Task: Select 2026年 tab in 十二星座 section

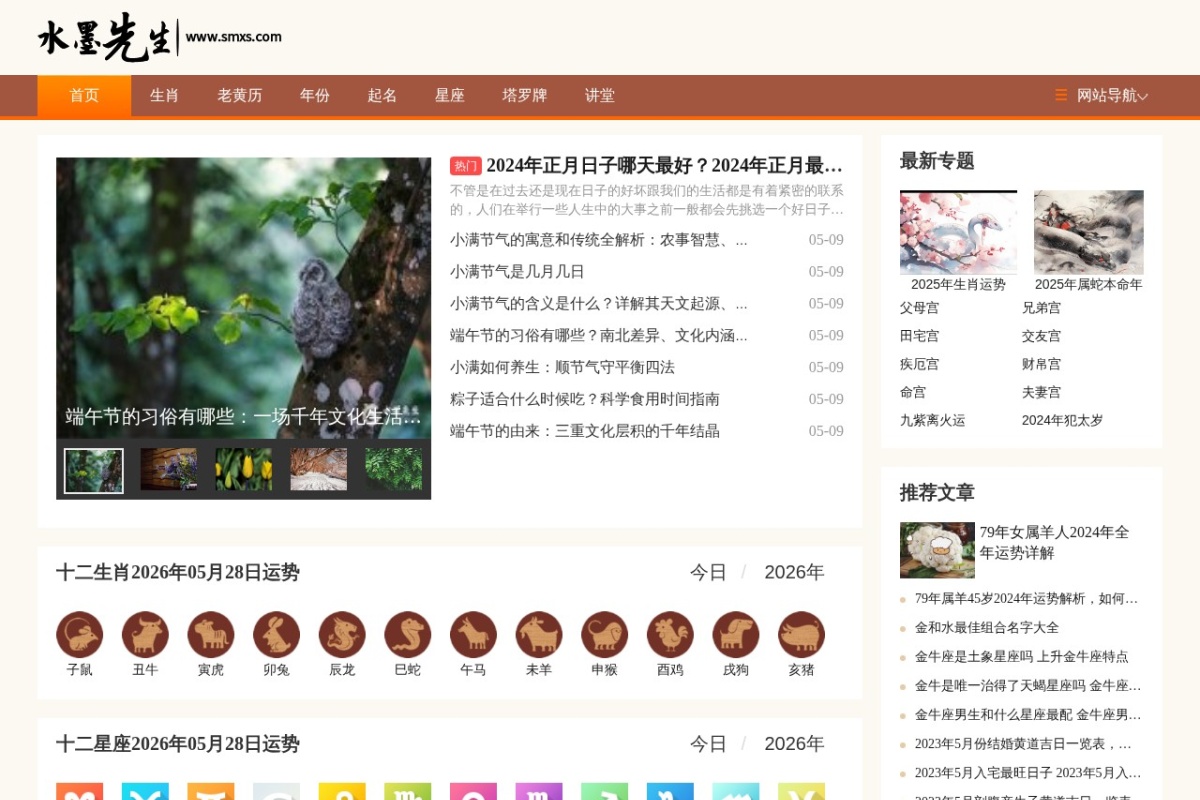Action: point(794,744)
